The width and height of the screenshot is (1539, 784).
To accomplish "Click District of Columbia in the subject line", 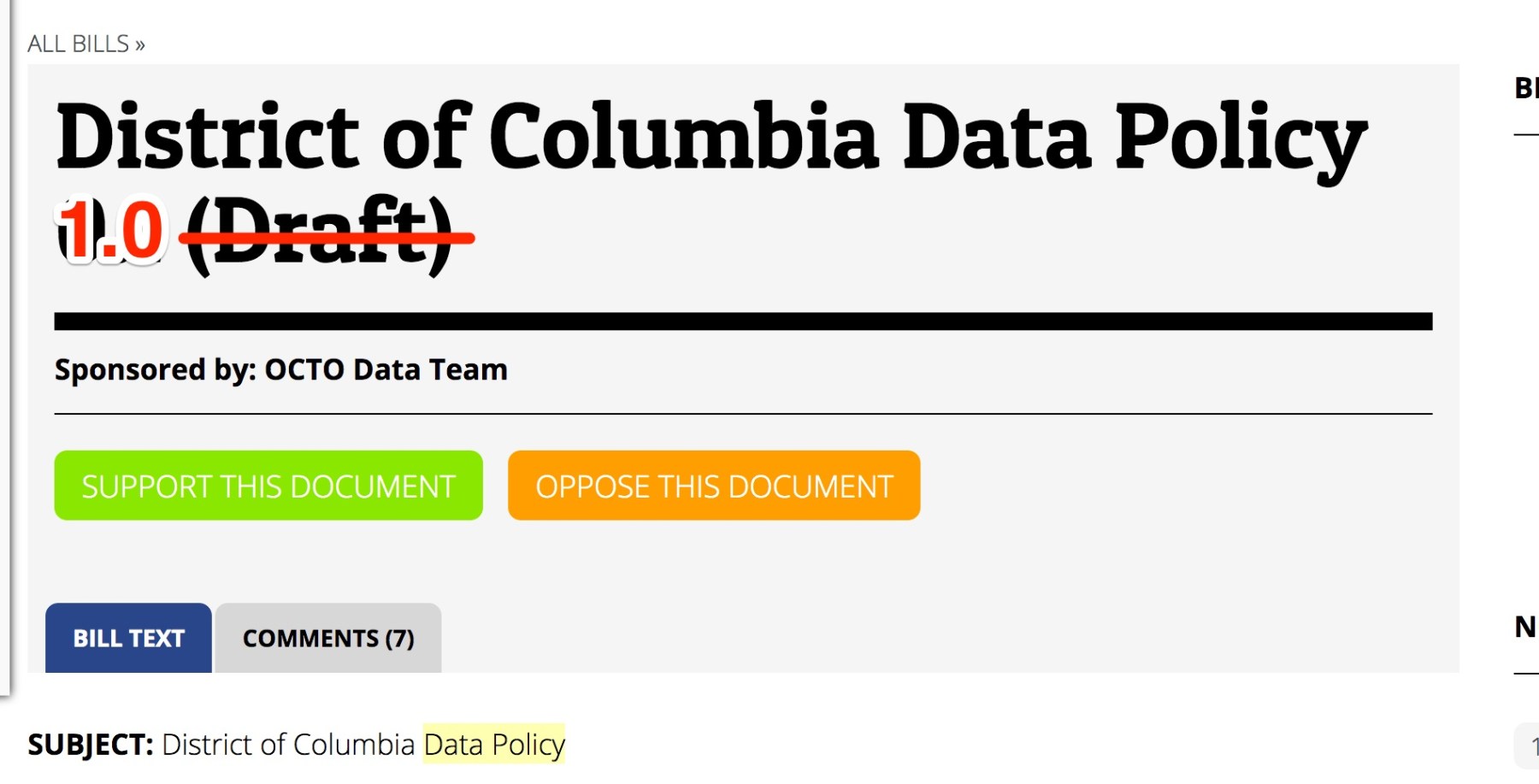I will coord(288,745).
